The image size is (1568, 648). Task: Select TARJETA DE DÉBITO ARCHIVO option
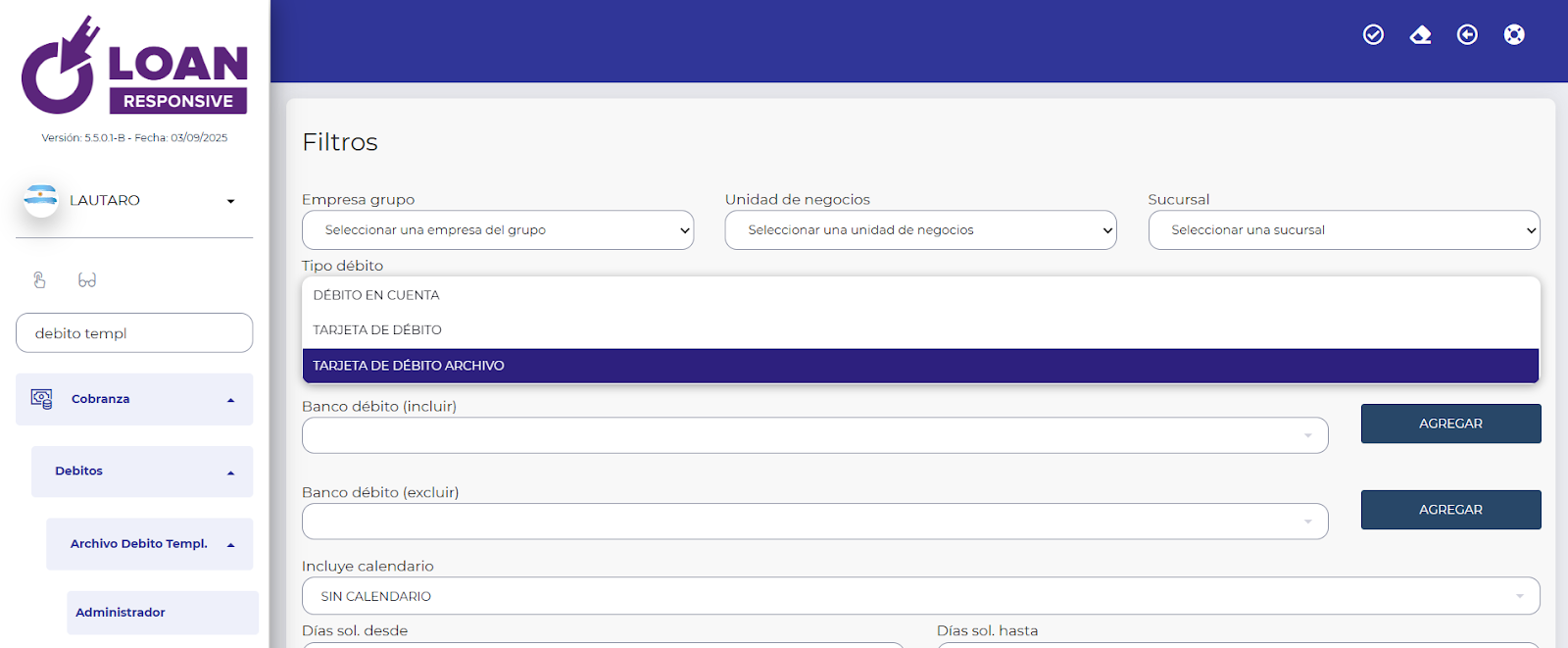[409, 366]
